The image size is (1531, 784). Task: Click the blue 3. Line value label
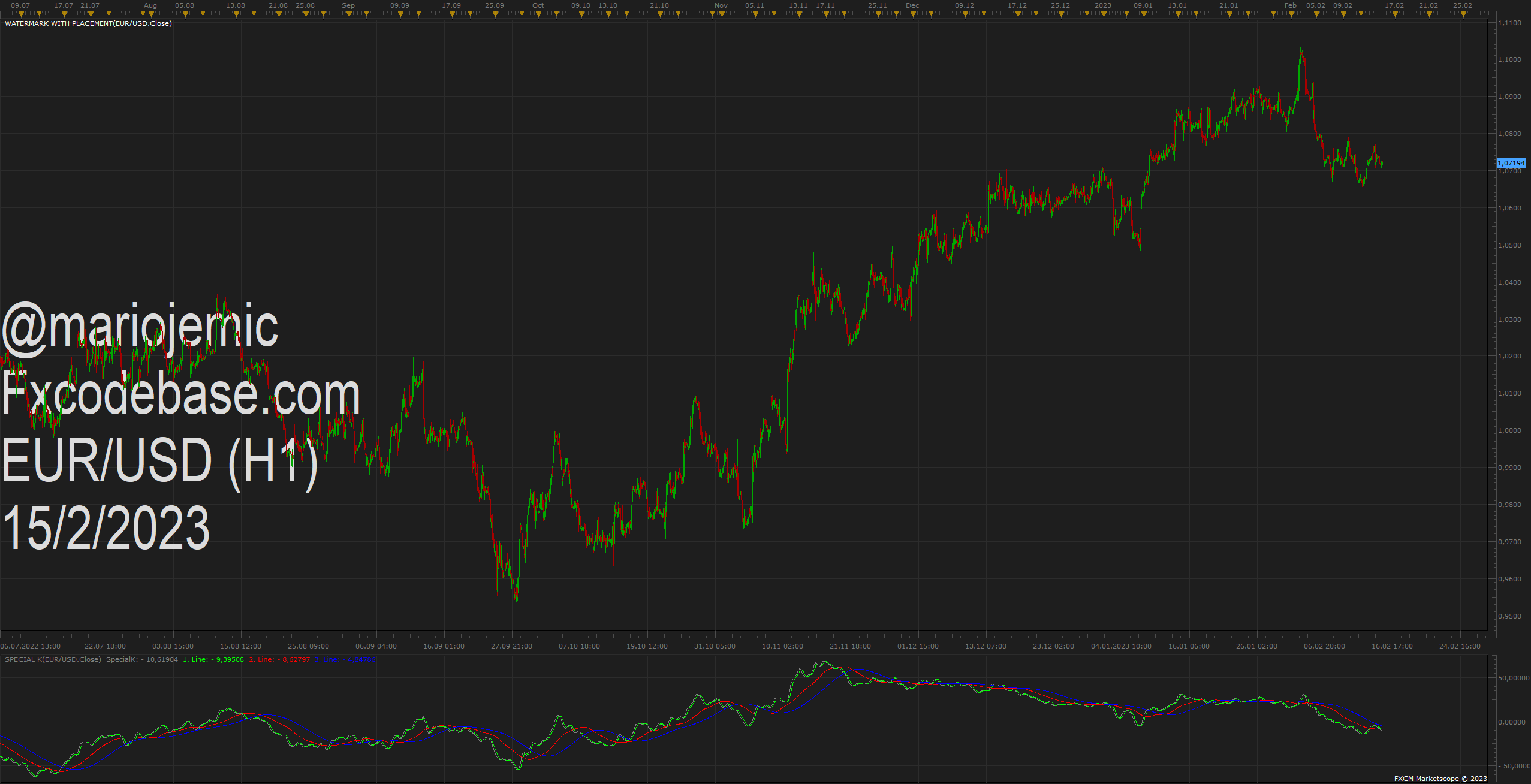[x=346, y=659]
